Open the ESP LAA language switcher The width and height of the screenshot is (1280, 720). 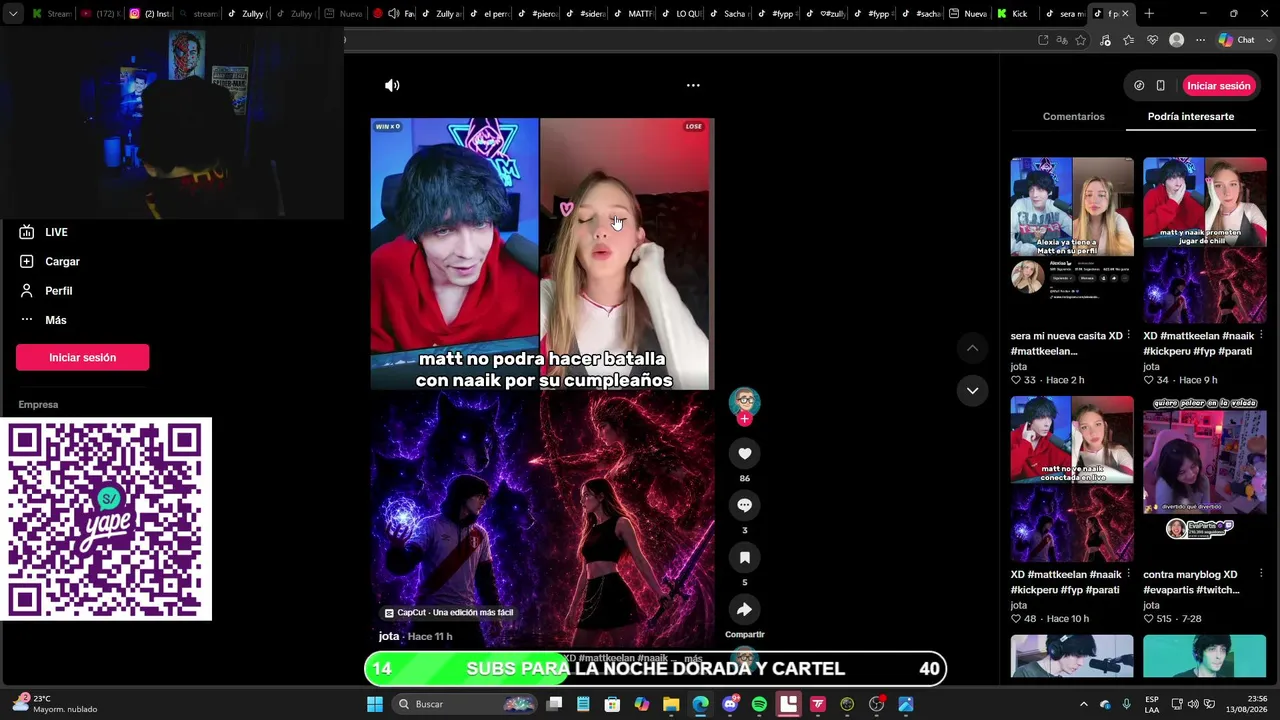point(1152,704)
